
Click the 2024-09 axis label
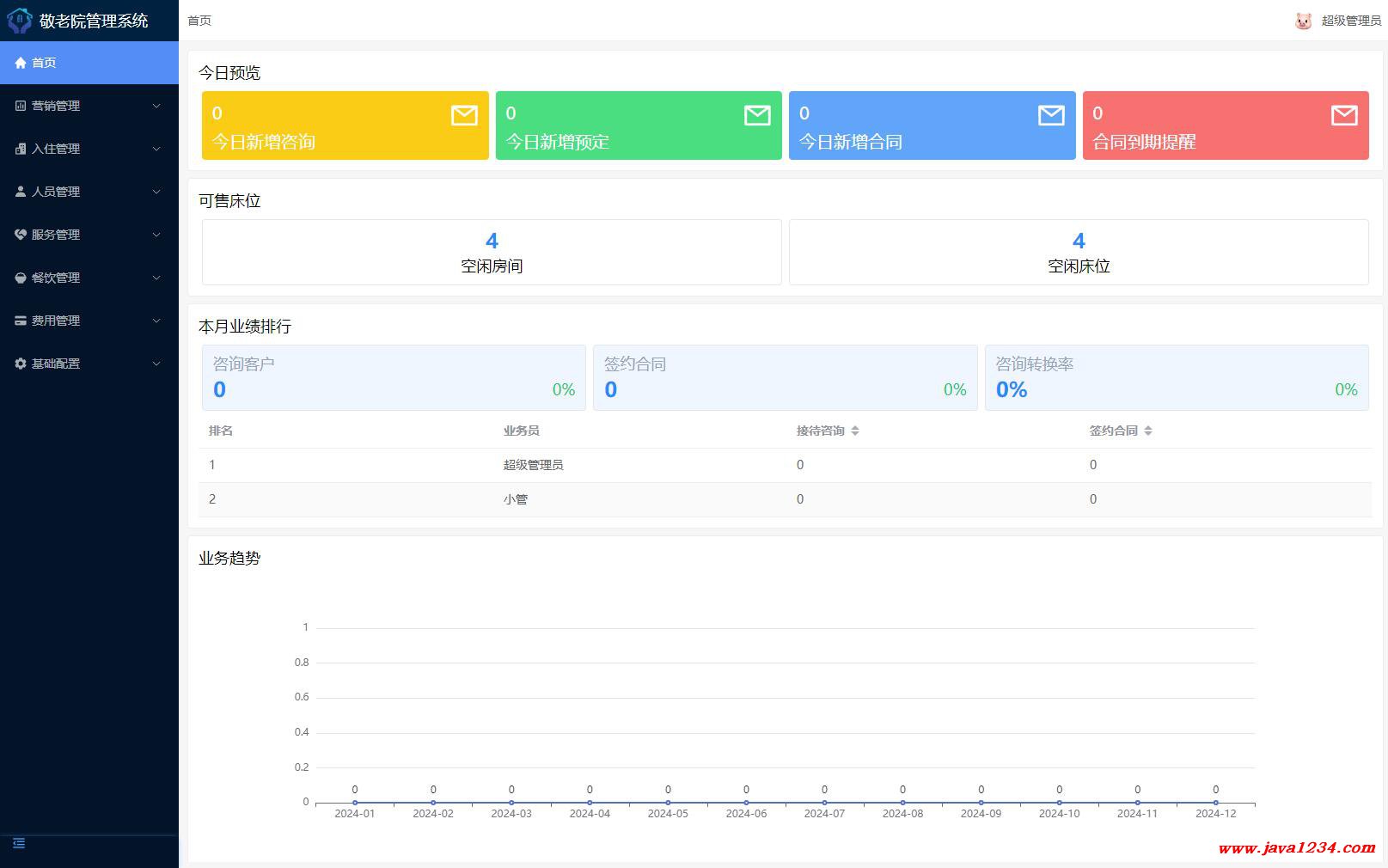[x=981, y=814]
